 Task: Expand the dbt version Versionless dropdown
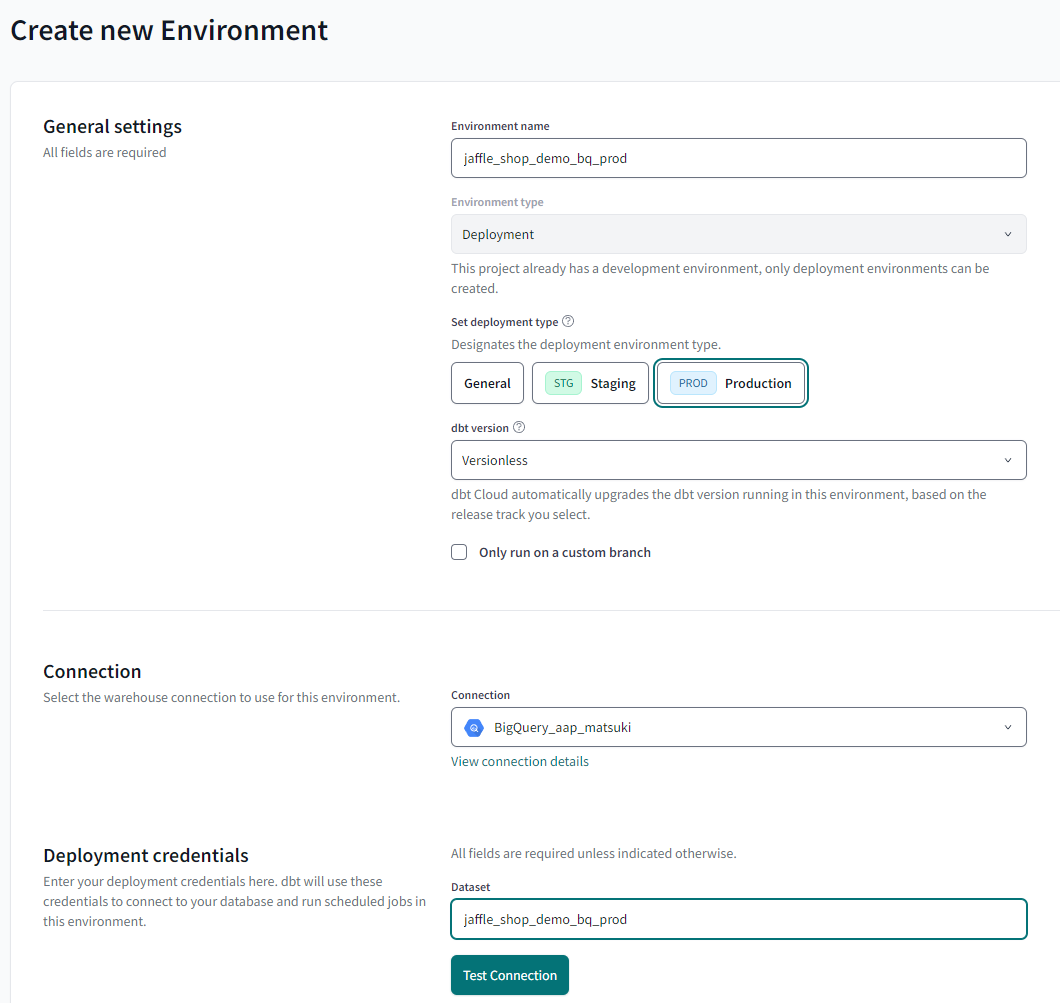pyautogui.click(x=738, y=460)
